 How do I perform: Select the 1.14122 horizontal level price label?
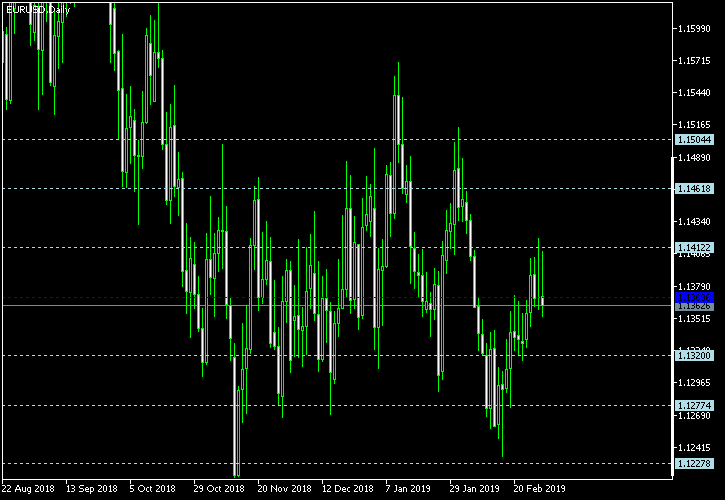coord(694,247)
